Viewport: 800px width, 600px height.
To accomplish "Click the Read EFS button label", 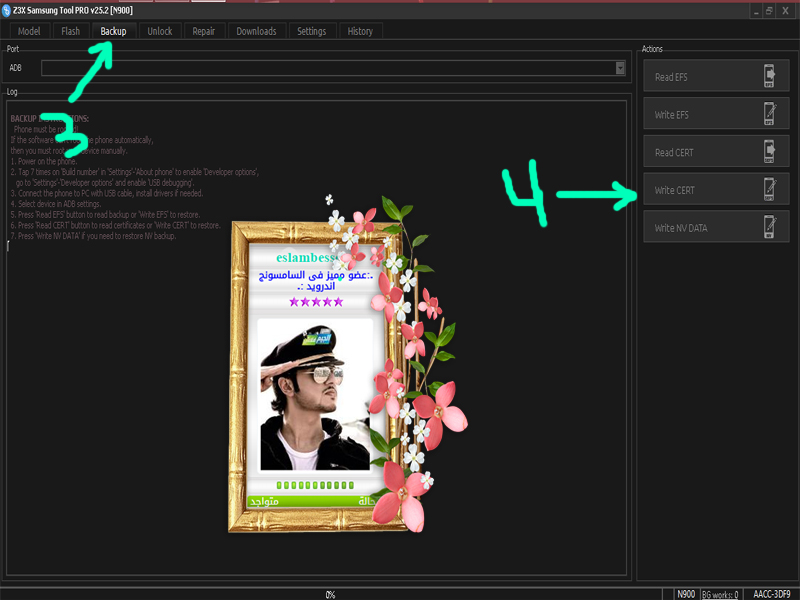I will (x=671, y=77).
